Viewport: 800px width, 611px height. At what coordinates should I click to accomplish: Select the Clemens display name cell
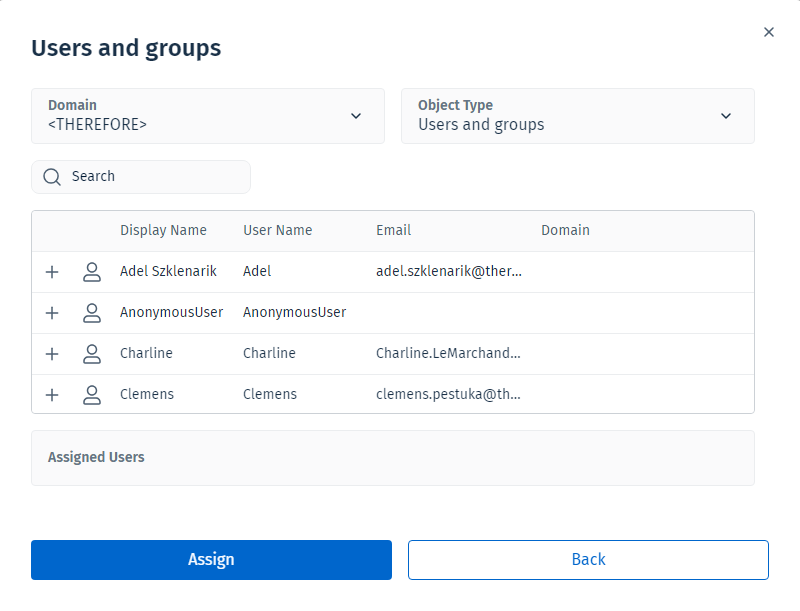(x=147, y=394)
